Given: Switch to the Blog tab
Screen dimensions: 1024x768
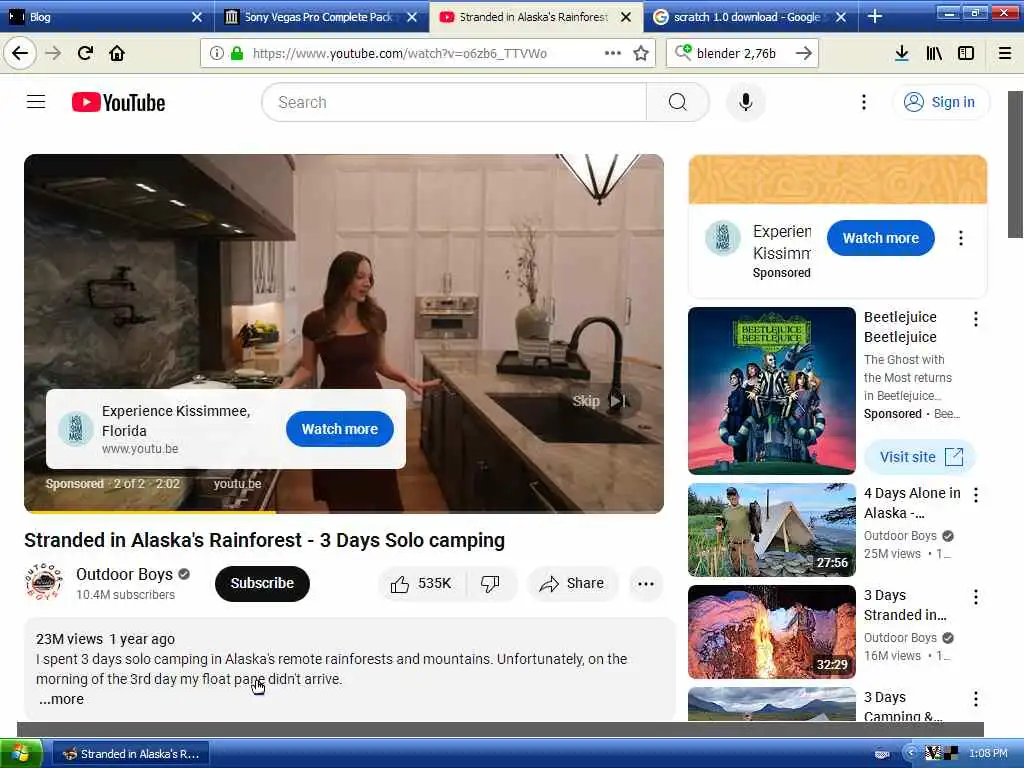Looking at the screenshot, I should (98, 17).
